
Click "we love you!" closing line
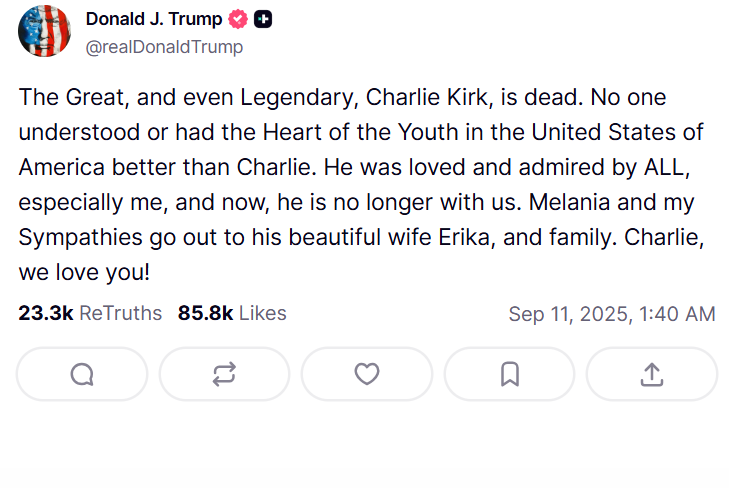pyautogui.click(x=83, y=272)
